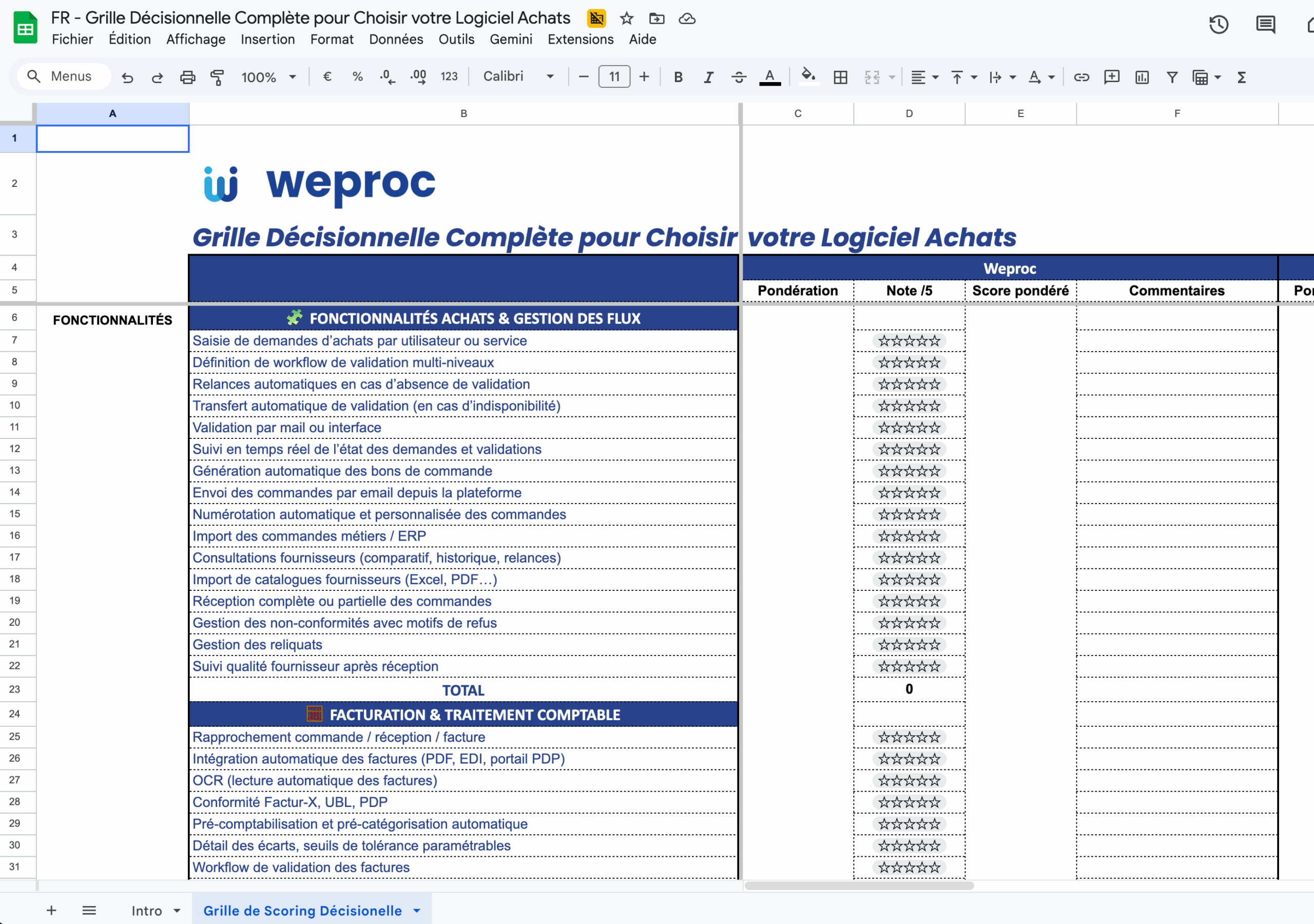Click the redo arrow
The image size is (1314, 924).
click(x=158, y=76)
